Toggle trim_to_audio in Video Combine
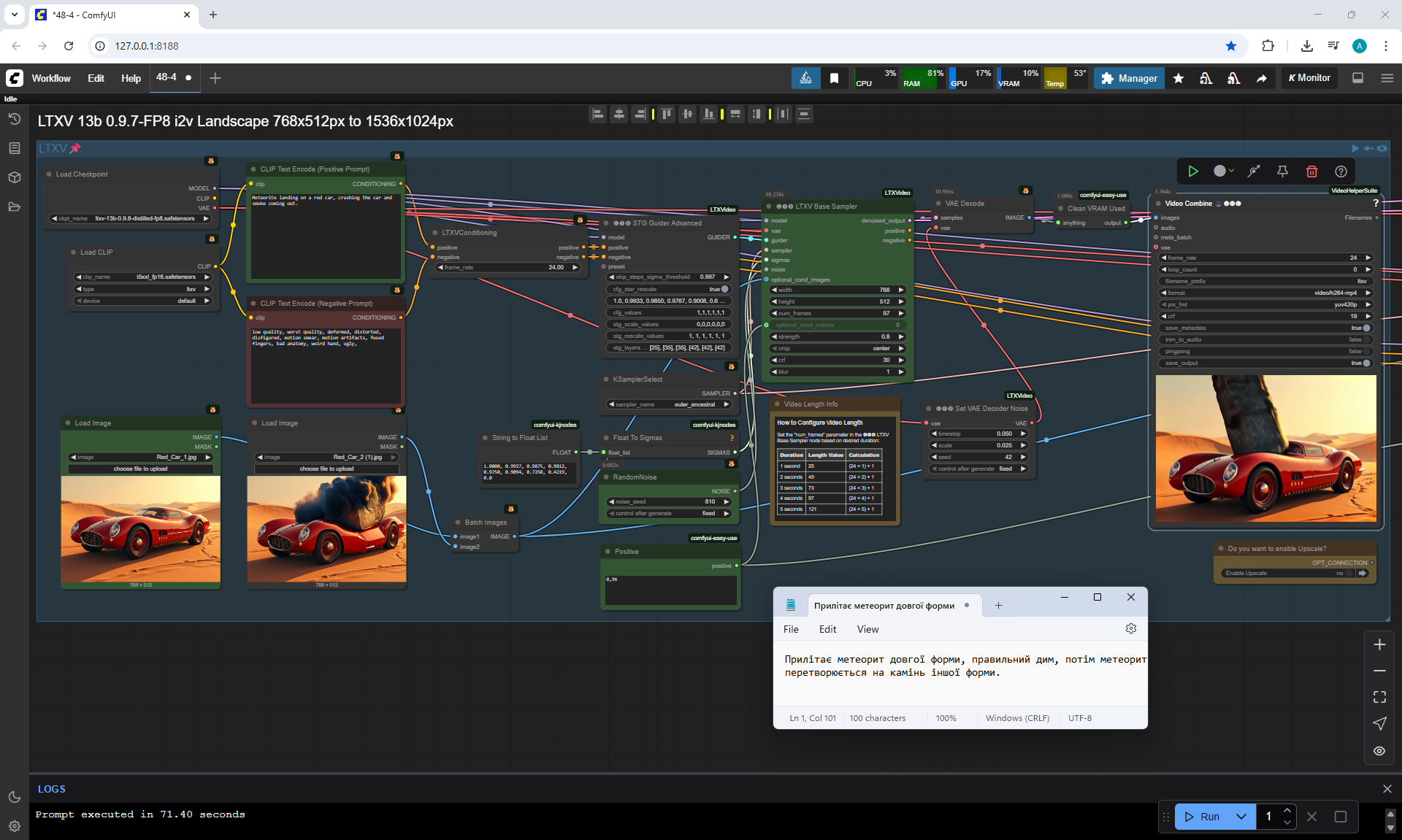 tap(1365, 339)
